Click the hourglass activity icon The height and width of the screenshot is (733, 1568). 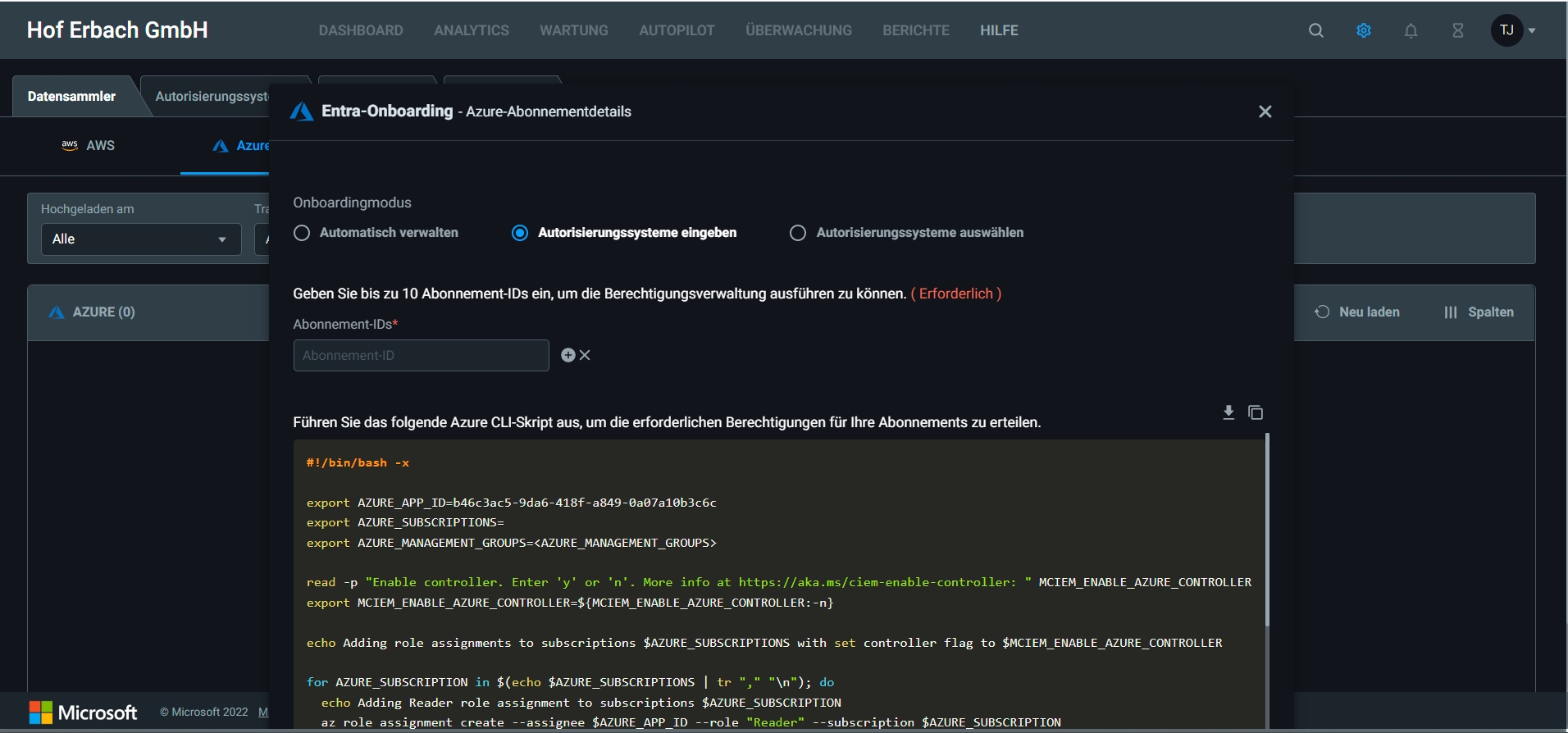pos(1457,30)
